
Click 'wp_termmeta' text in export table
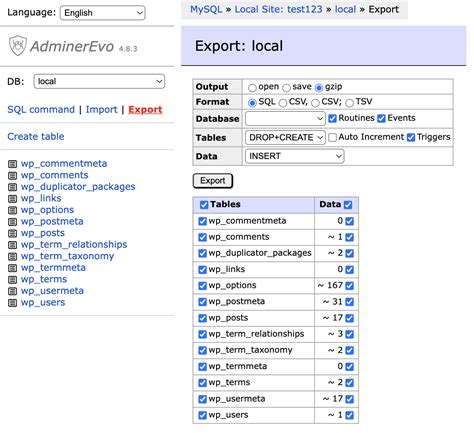coord(238,366)
